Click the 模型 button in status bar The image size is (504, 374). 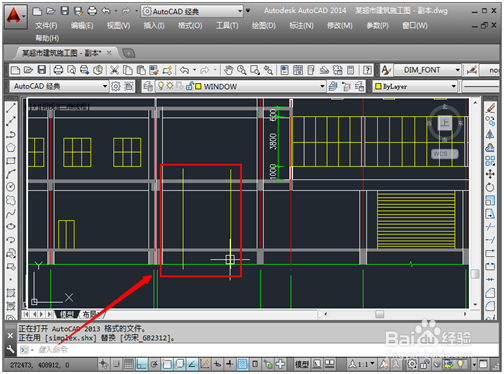click(302, 364)
